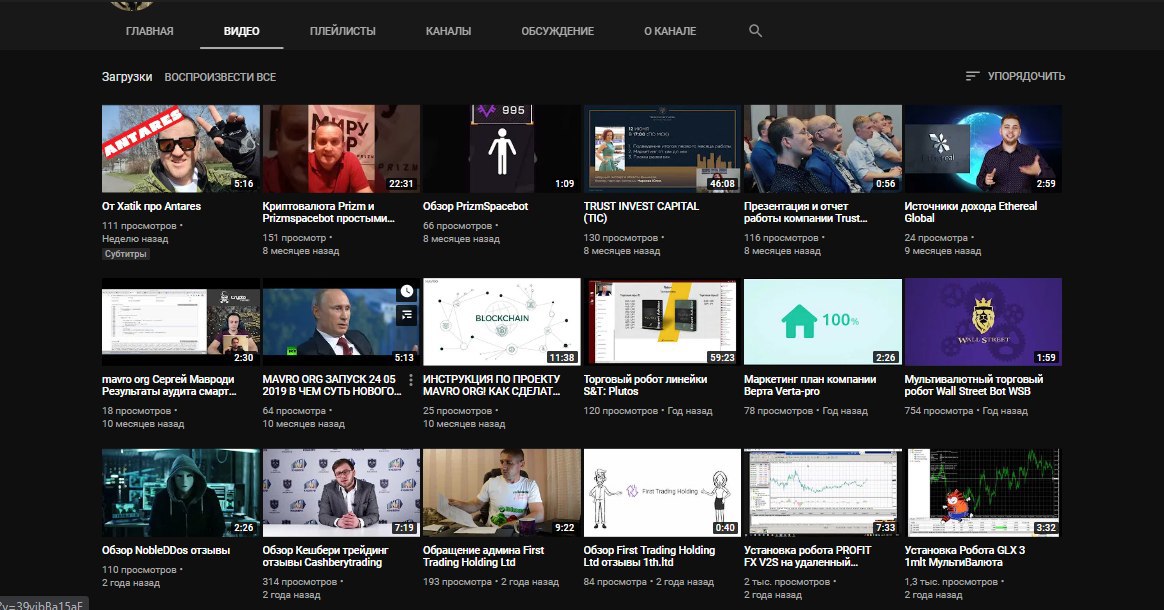The image size is (1164, 610).
Task: Open the green house 100% thumbnail
Action: tap(823, 321)
